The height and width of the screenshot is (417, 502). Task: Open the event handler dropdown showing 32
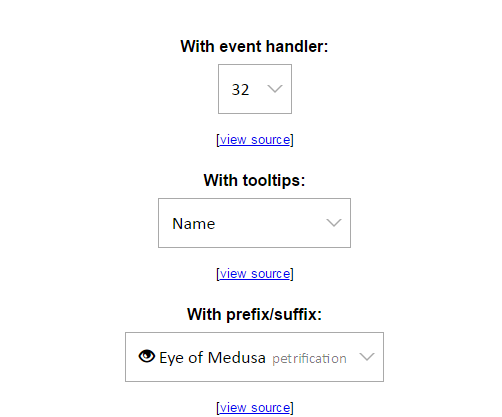pyautogui.click(x=255, y=89)
